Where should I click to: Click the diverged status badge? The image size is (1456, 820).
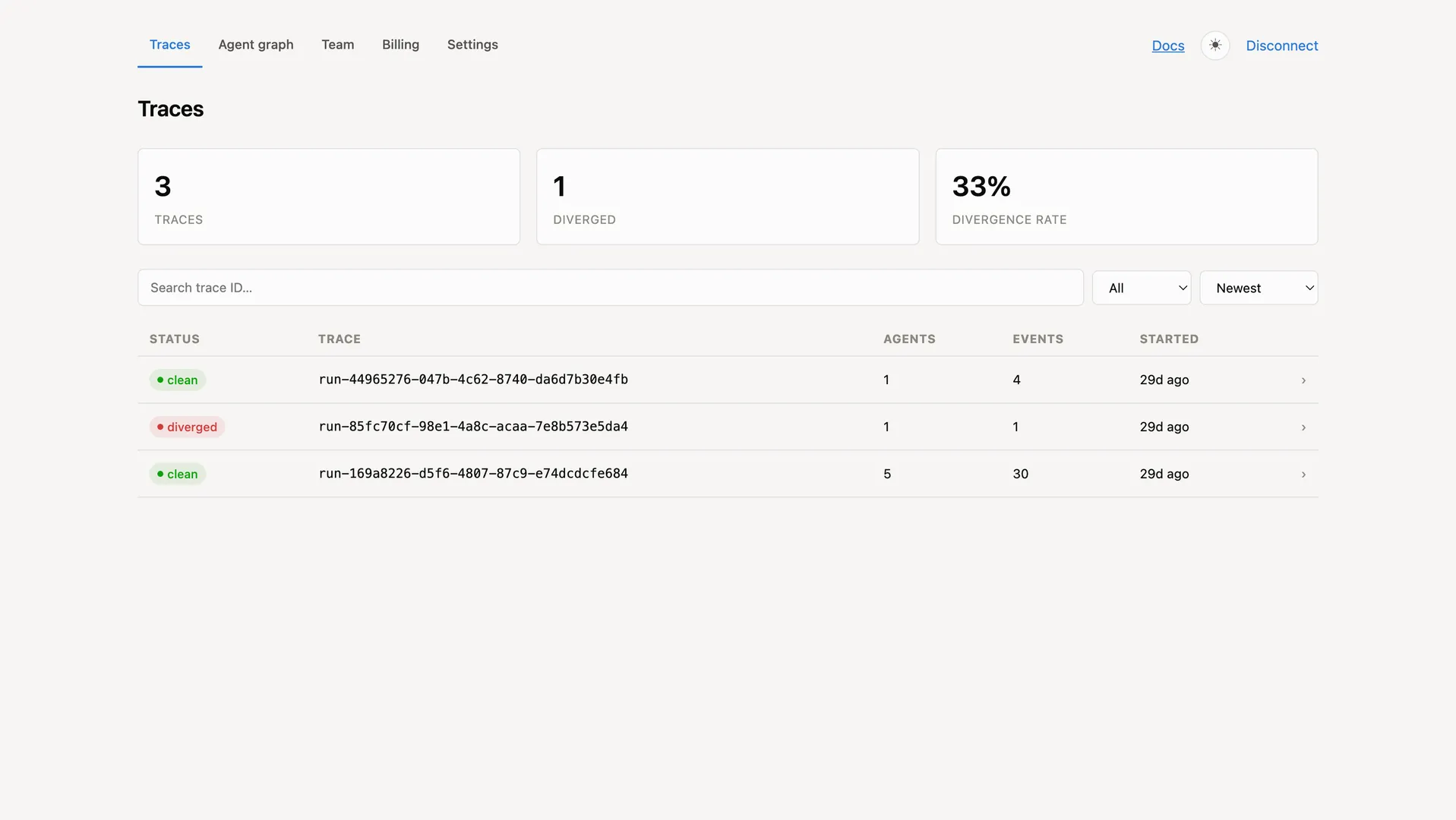point(187,427)
